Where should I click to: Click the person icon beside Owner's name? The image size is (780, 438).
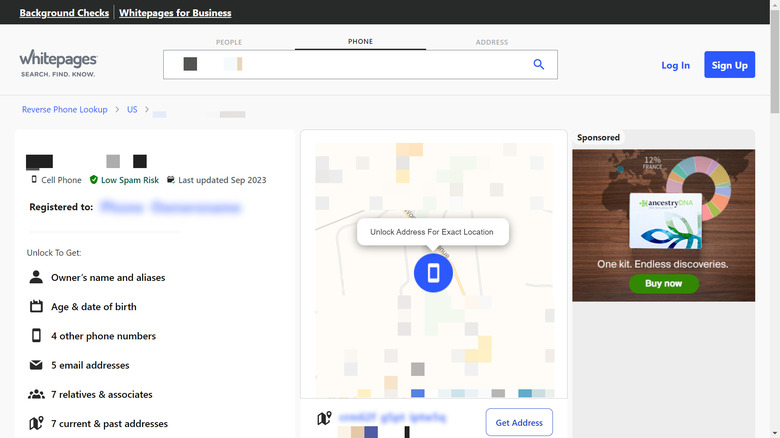(x=36, y=277)
